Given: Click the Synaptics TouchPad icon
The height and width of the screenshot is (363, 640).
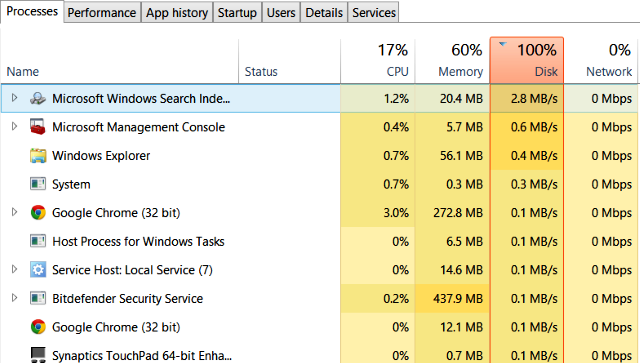Looking at the screenshot, I should [x=38, y=355].
